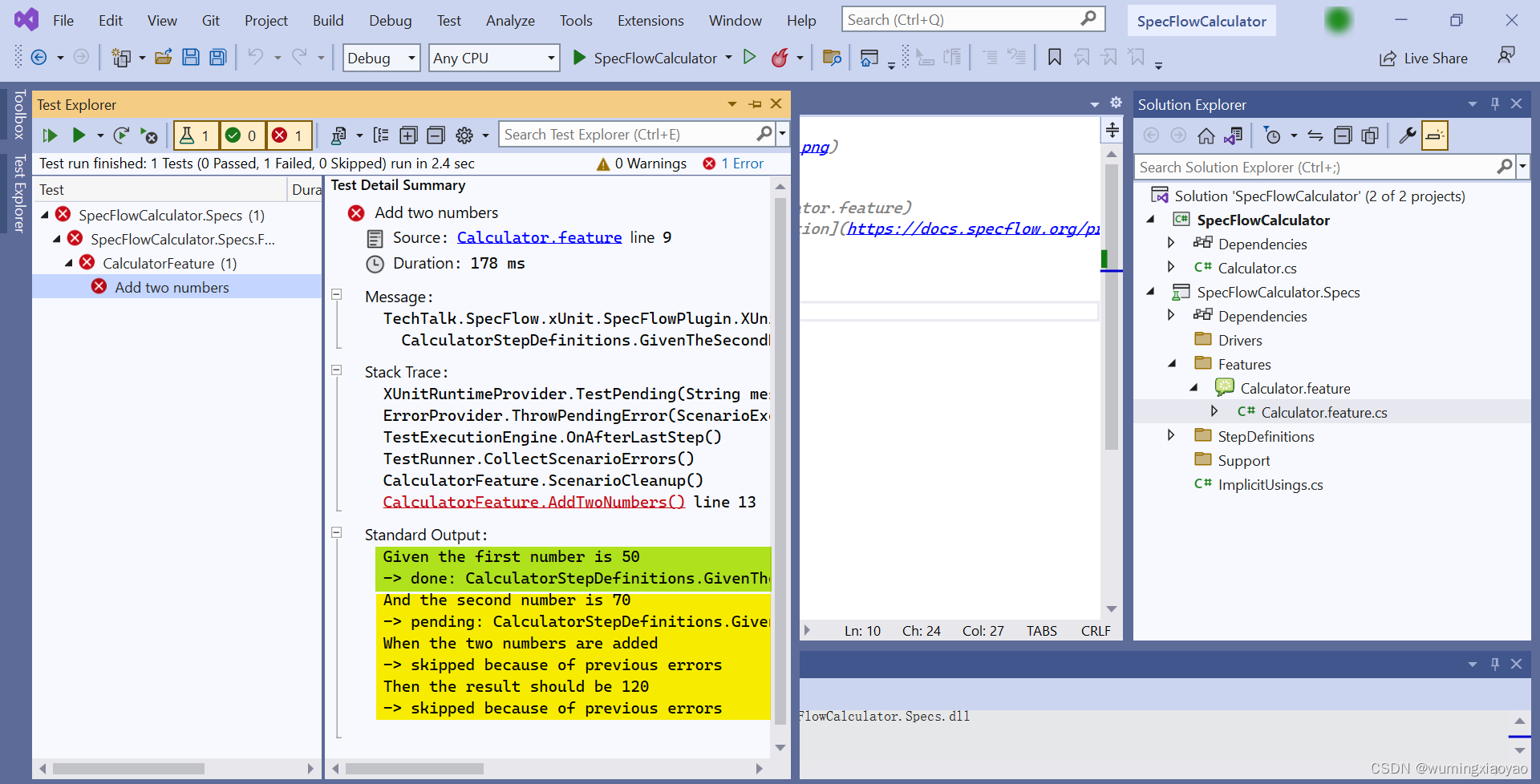Start without debugging outlined play icon
The width and height of the screenshot is (1540, 784).
[x=750, y=57]
